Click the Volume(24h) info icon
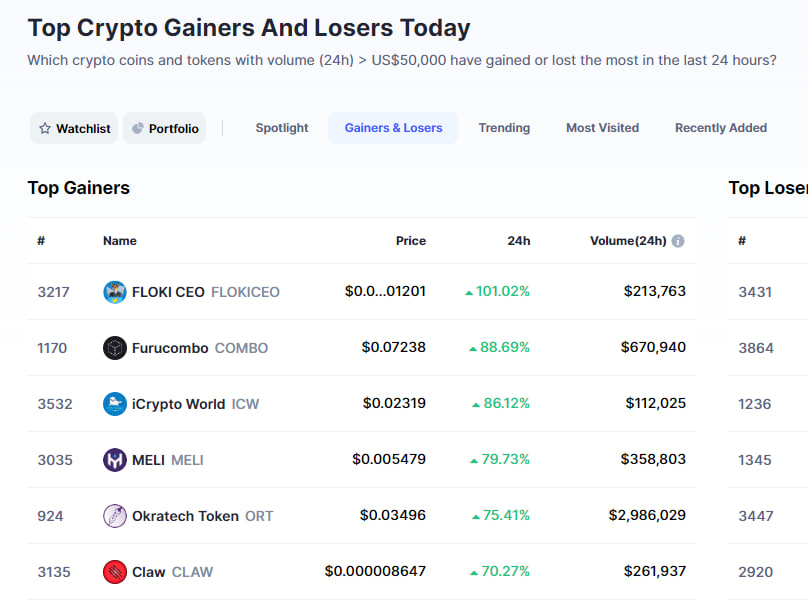This screenshot has width=808, height=607. coord(678,241)
